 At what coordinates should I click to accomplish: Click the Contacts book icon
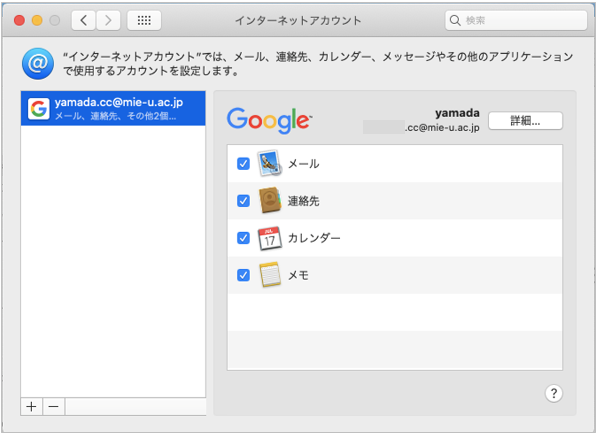pos(270,200)
